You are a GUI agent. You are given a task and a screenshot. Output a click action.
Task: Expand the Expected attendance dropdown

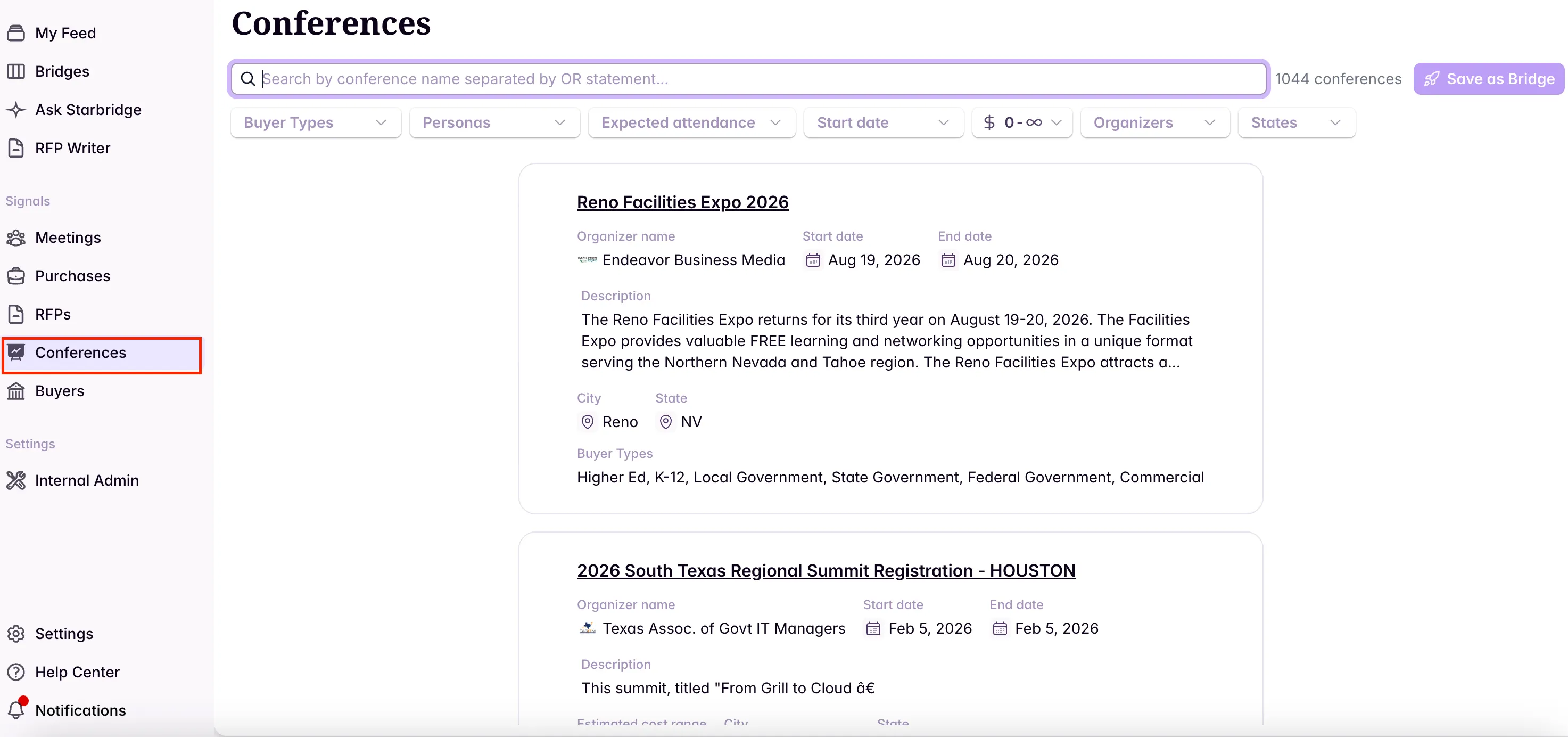pyautogui.click(x=691, y=123)
